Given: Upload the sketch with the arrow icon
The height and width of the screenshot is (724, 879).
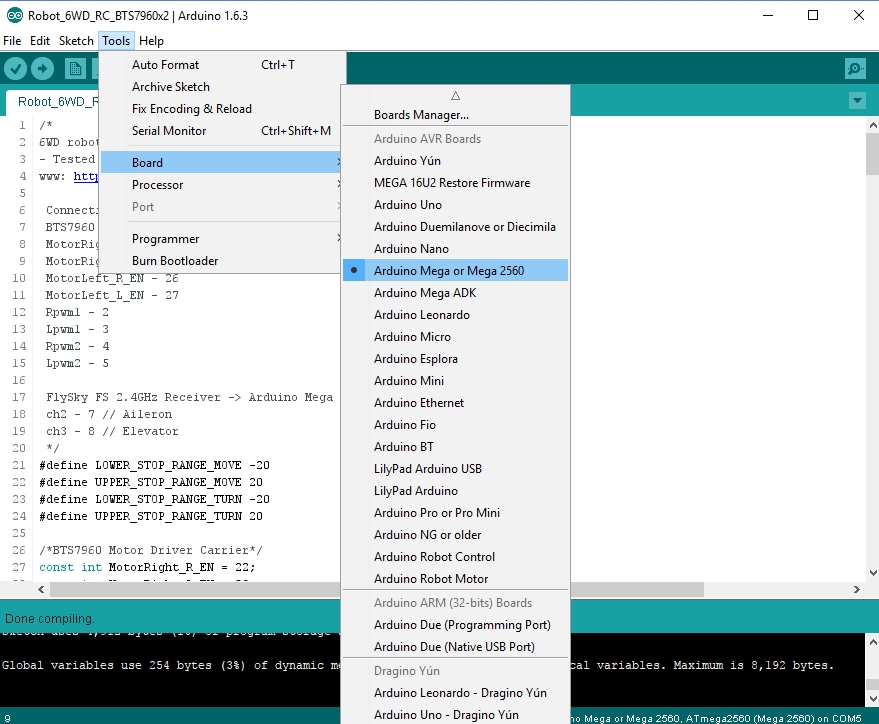Looking at the screenshot, I should click(41, 68).
